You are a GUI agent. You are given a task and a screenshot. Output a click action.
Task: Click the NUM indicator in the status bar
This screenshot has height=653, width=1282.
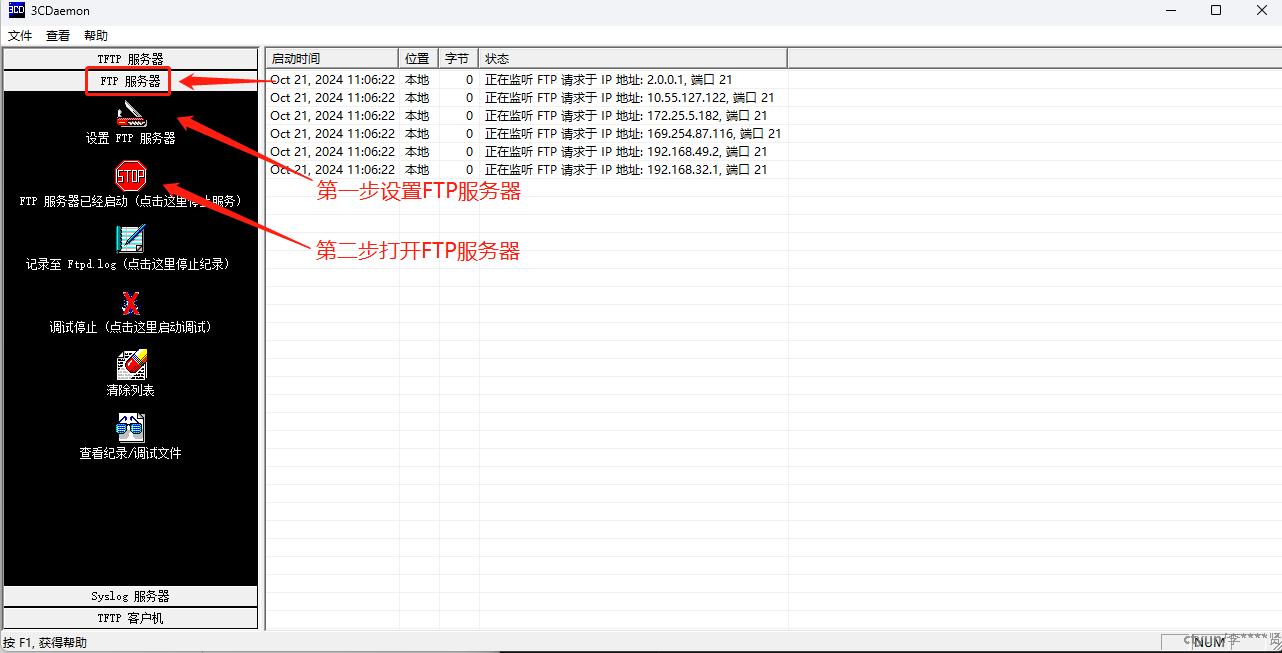1209,642
